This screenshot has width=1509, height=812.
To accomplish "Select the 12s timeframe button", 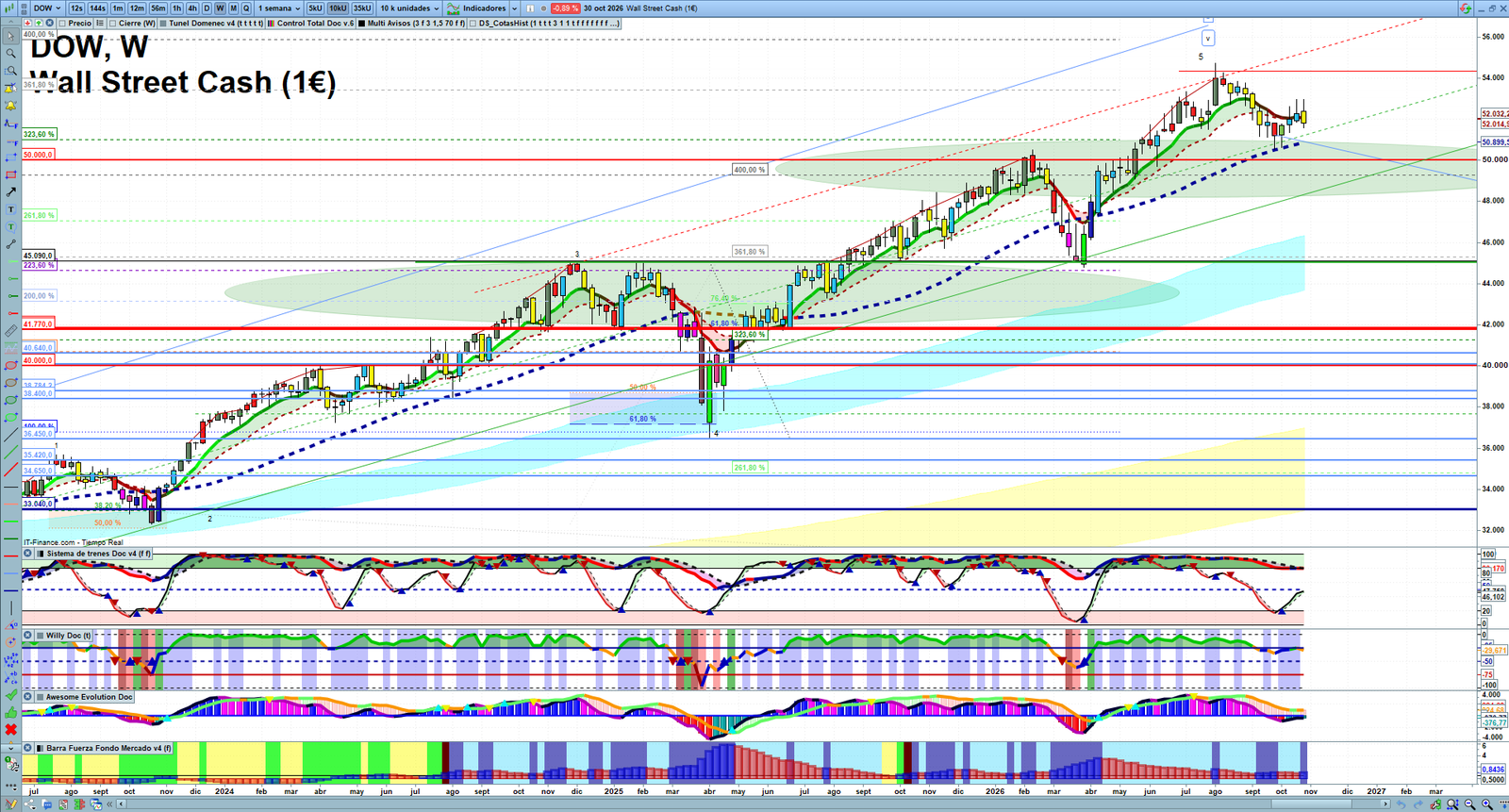I will [x=76, y=8].
